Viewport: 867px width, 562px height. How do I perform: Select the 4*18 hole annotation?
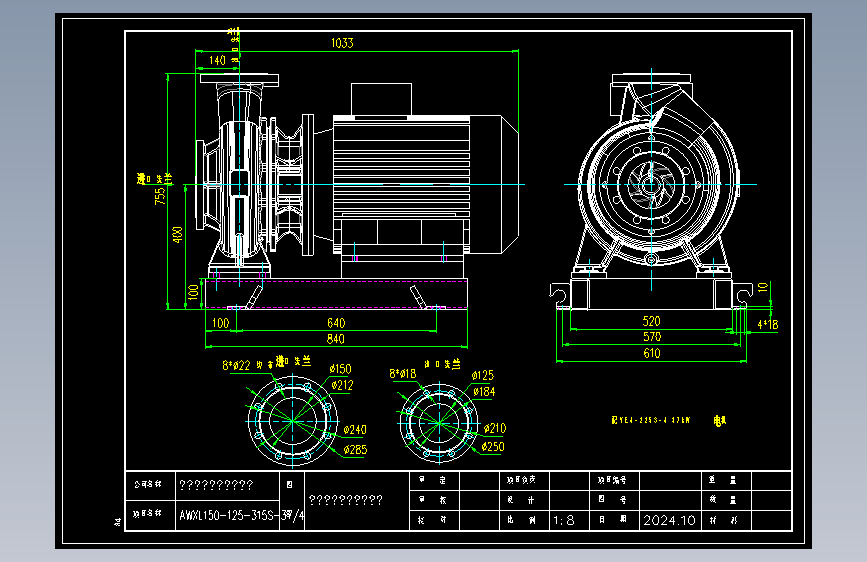point(767,325)
